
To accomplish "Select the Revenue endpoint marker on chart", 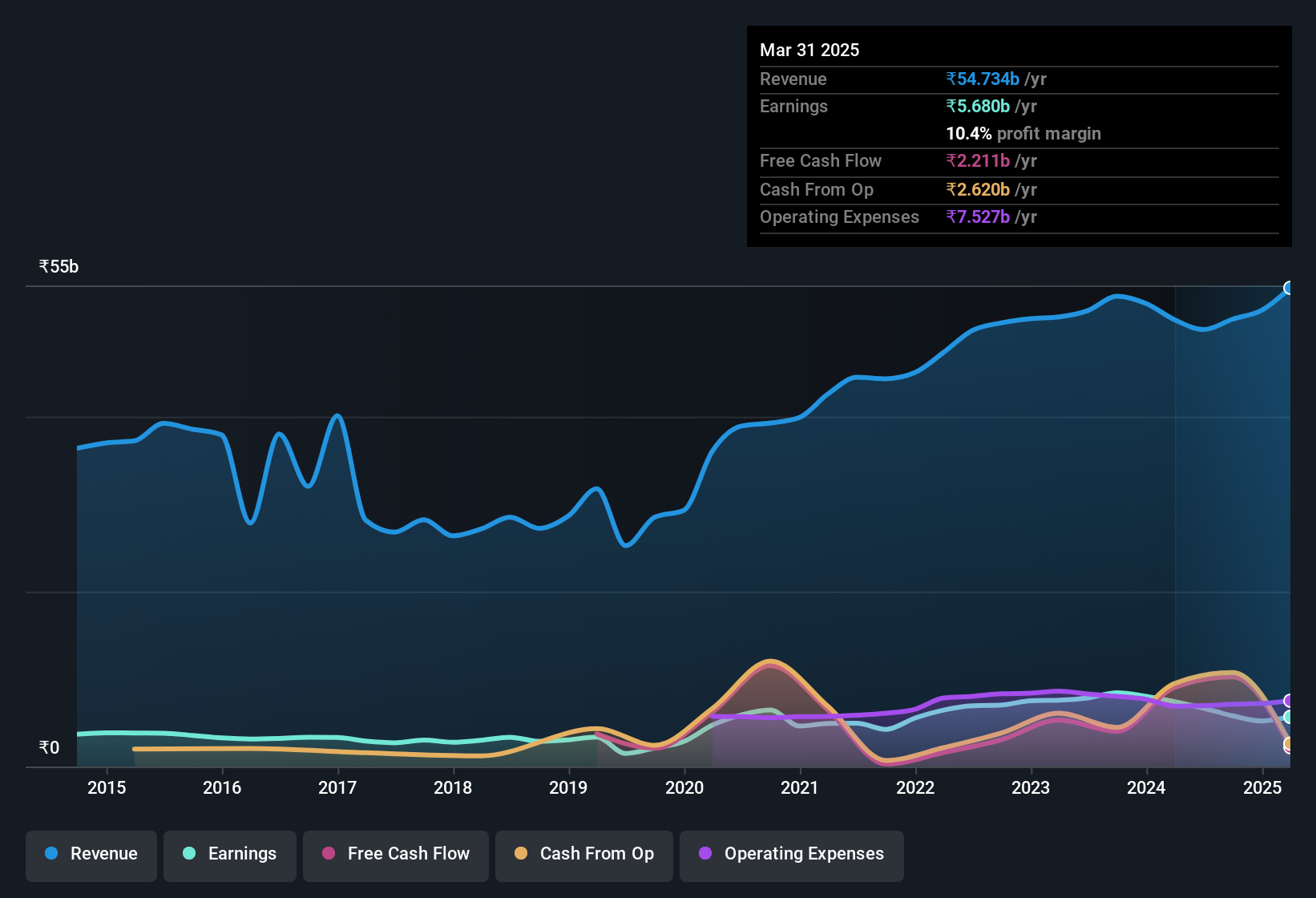I will 1289,288.
